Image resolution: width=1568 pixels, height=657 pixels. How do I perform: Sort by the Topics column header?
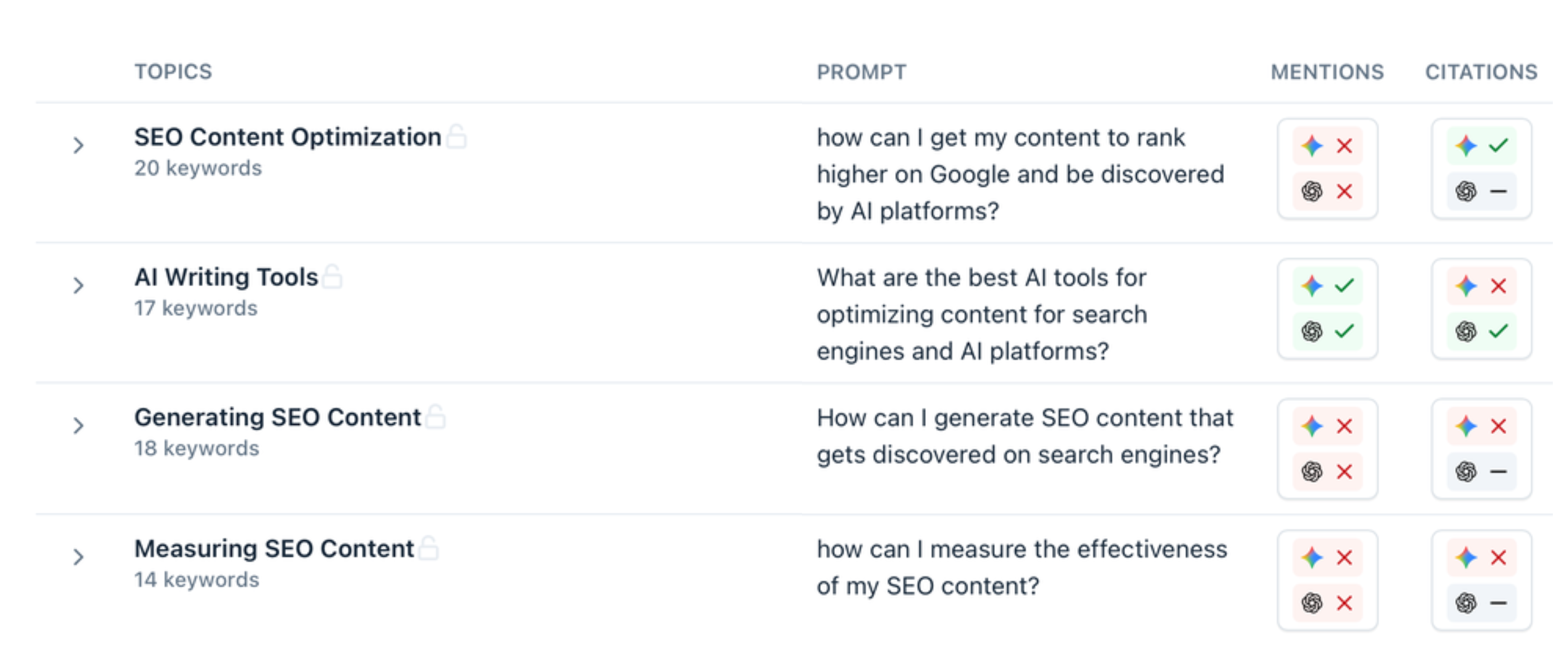click(x=173, y=72)
